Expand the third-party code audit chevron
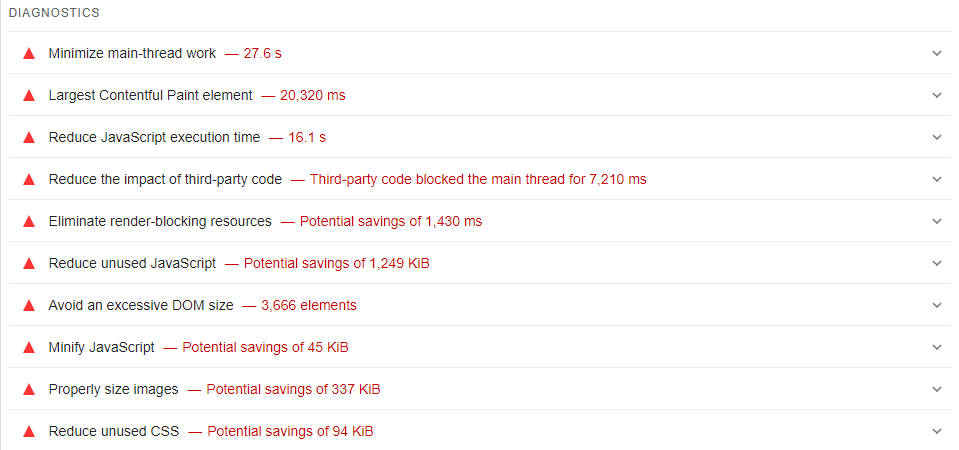This screenshot has height=450, width=959. (x=936, y=179)
